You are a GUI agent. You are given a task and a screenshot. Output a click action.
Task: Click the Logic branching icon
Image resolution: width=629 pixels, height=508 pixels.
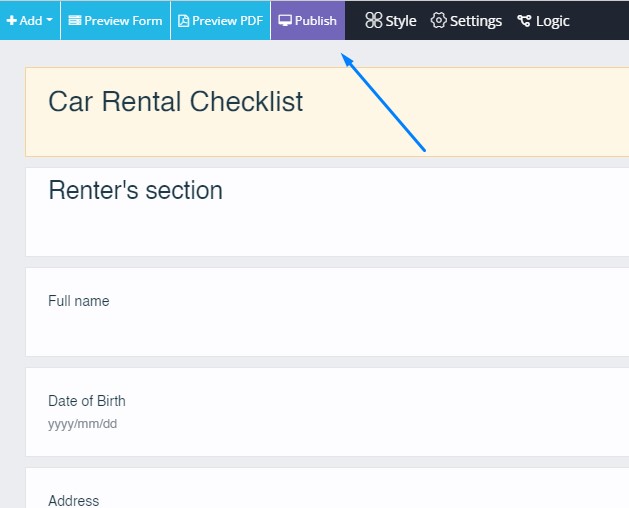pos(524,21)
